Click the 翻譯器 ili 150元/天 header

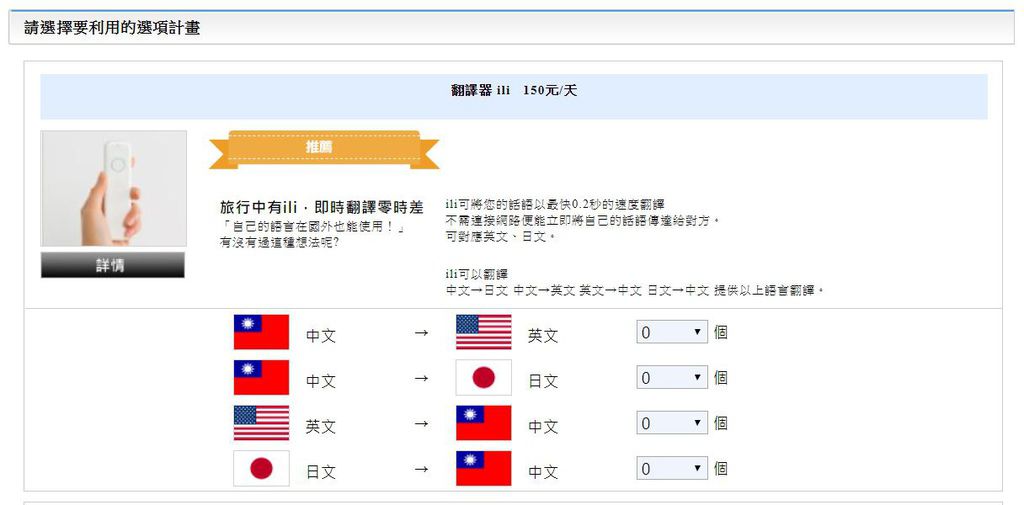(514, 91)
